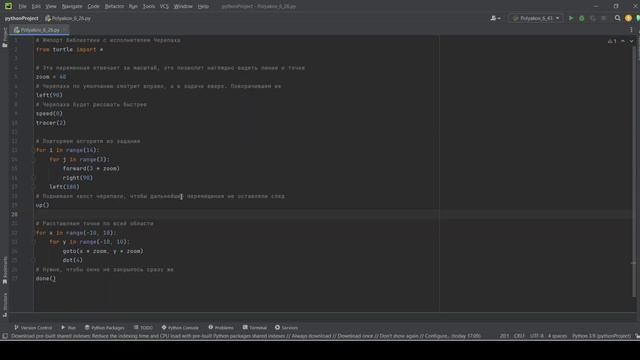Screen dimensions: 640x360
Task: Click the 'tracer(2)' code line
Action: [51, 123]
